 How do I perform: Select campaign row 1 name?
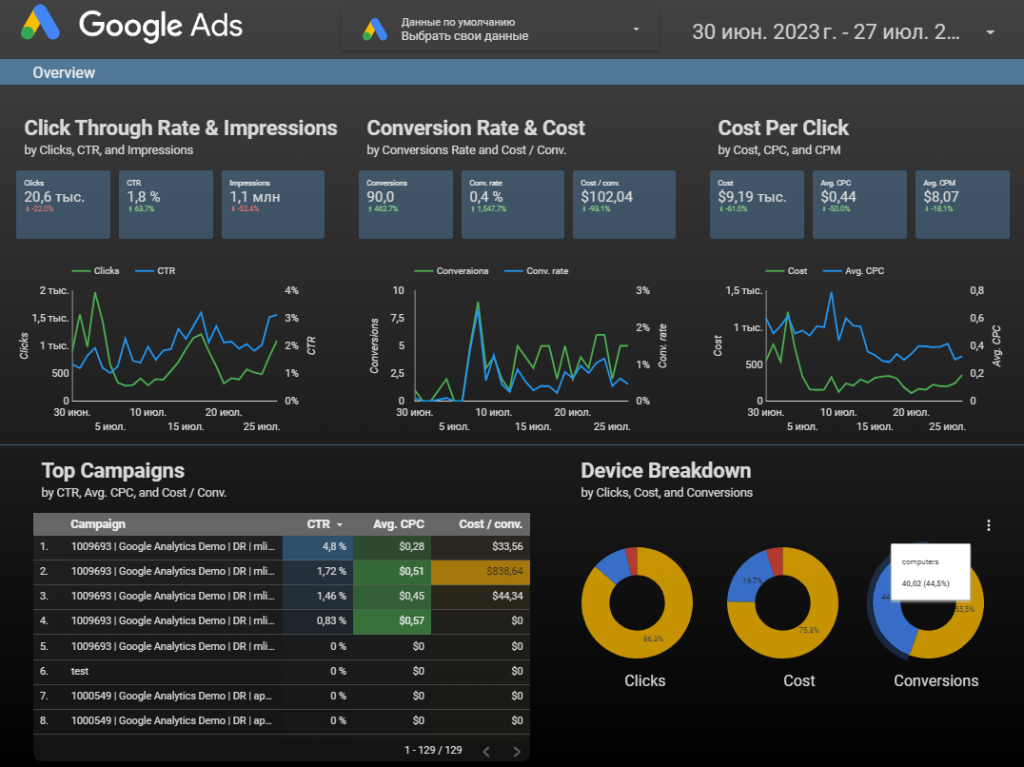tap(173, 546)
